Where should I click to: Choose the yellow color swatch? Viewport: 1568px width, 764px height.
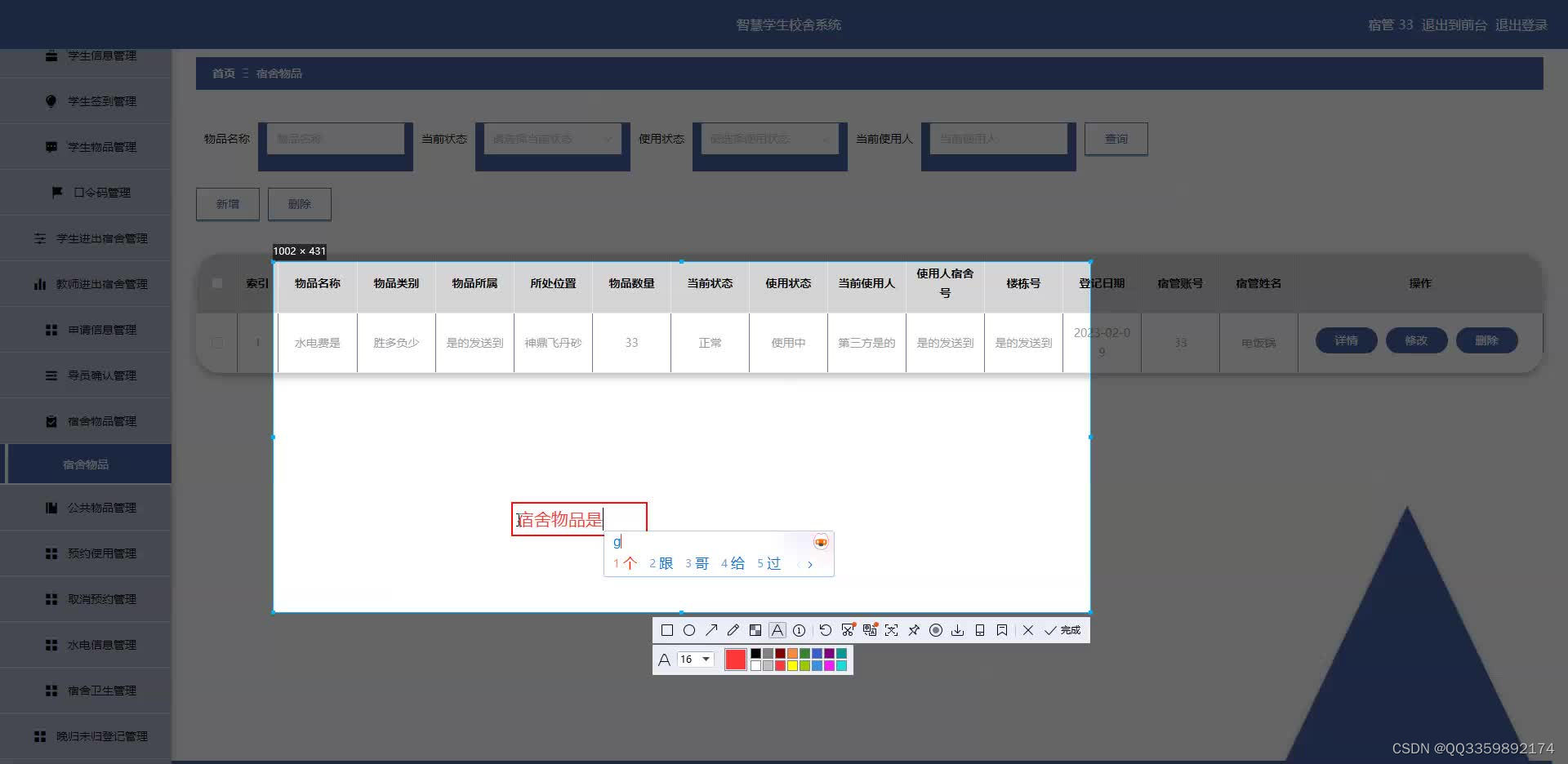792,666
